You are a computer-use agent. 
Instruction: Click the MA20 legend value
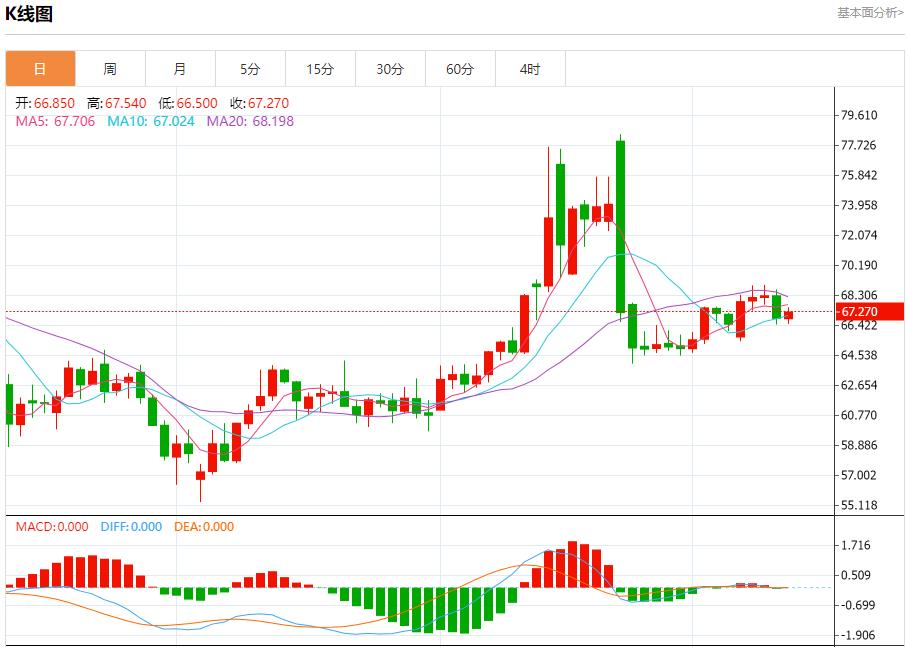(250, 121)
